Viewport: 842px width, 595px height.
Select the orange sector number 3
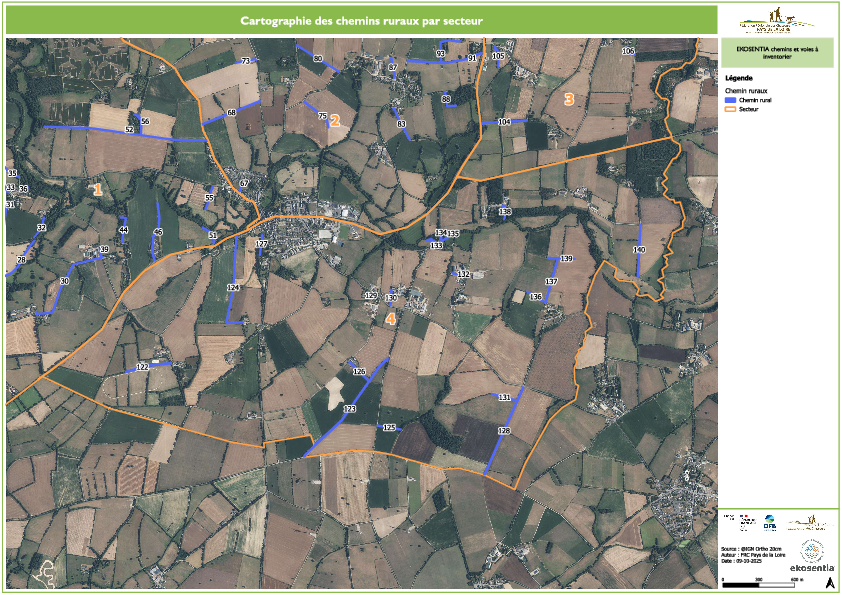click(x=569, y=99)
